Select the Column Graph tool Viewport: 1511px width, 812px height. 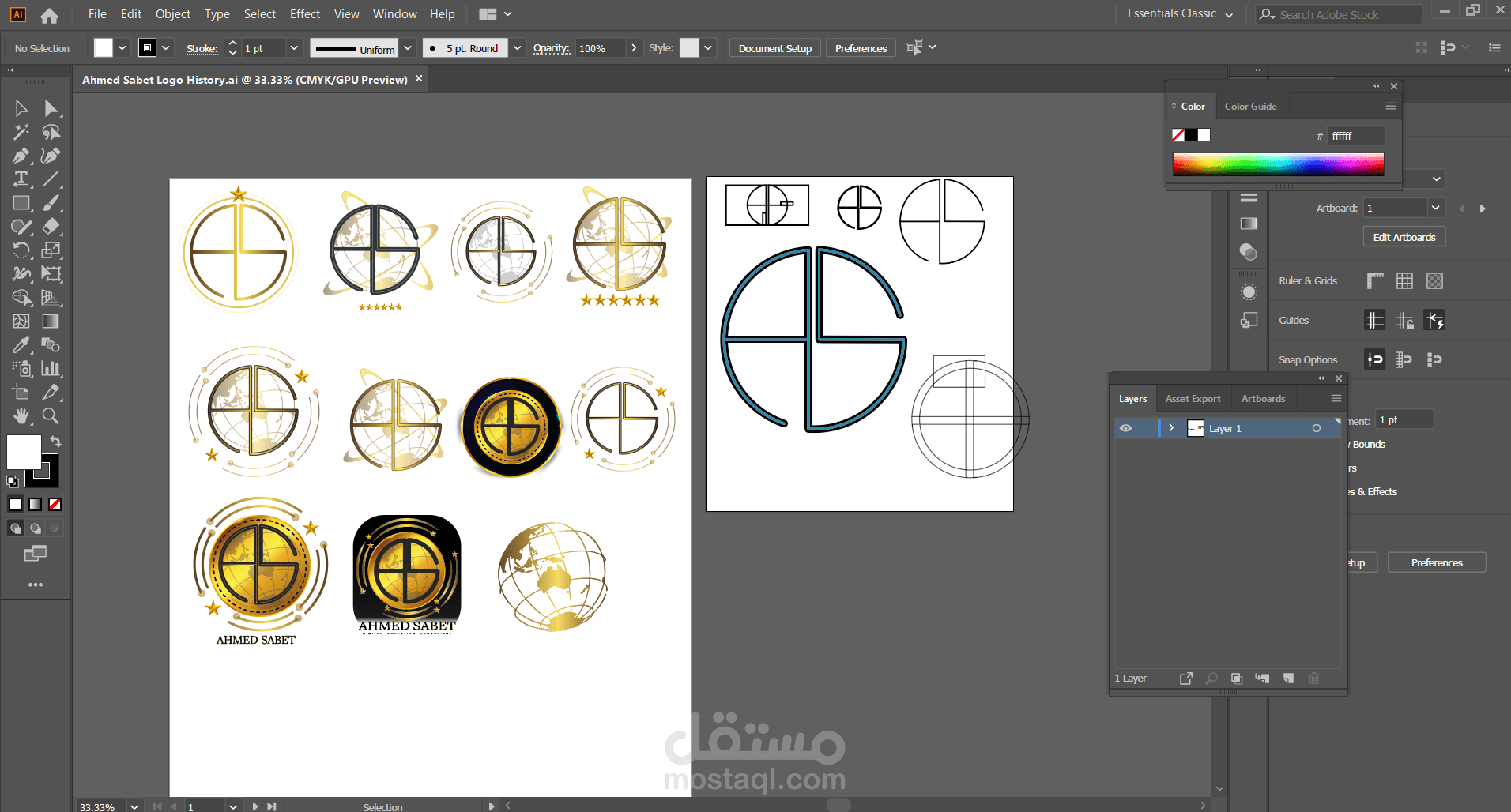coord(51,369)
